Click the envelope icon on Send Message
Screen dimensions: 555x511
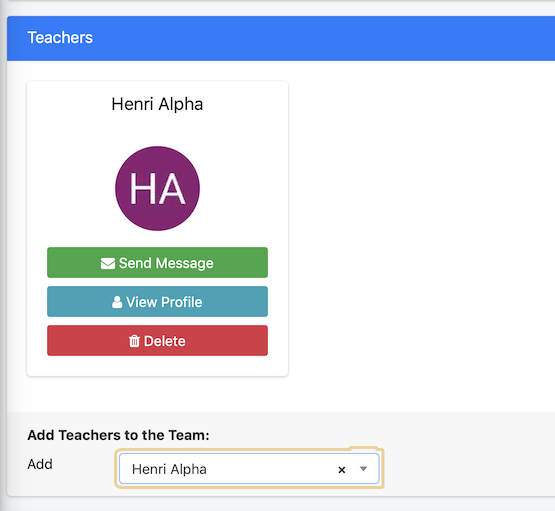[108, 263]
